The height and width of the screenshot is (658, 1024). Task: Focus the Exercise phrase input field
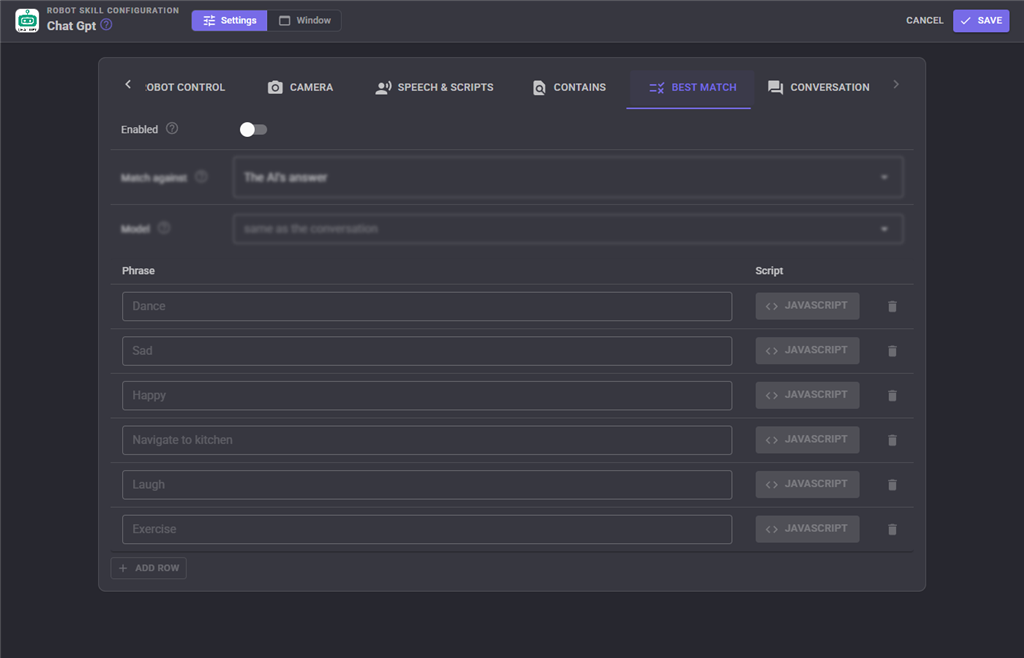427,529
